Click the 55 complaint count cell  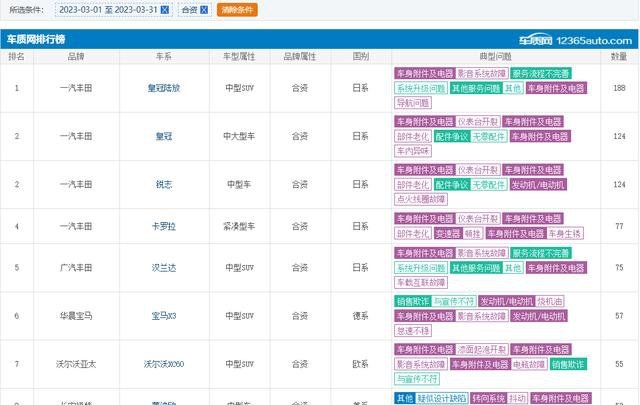619,364
